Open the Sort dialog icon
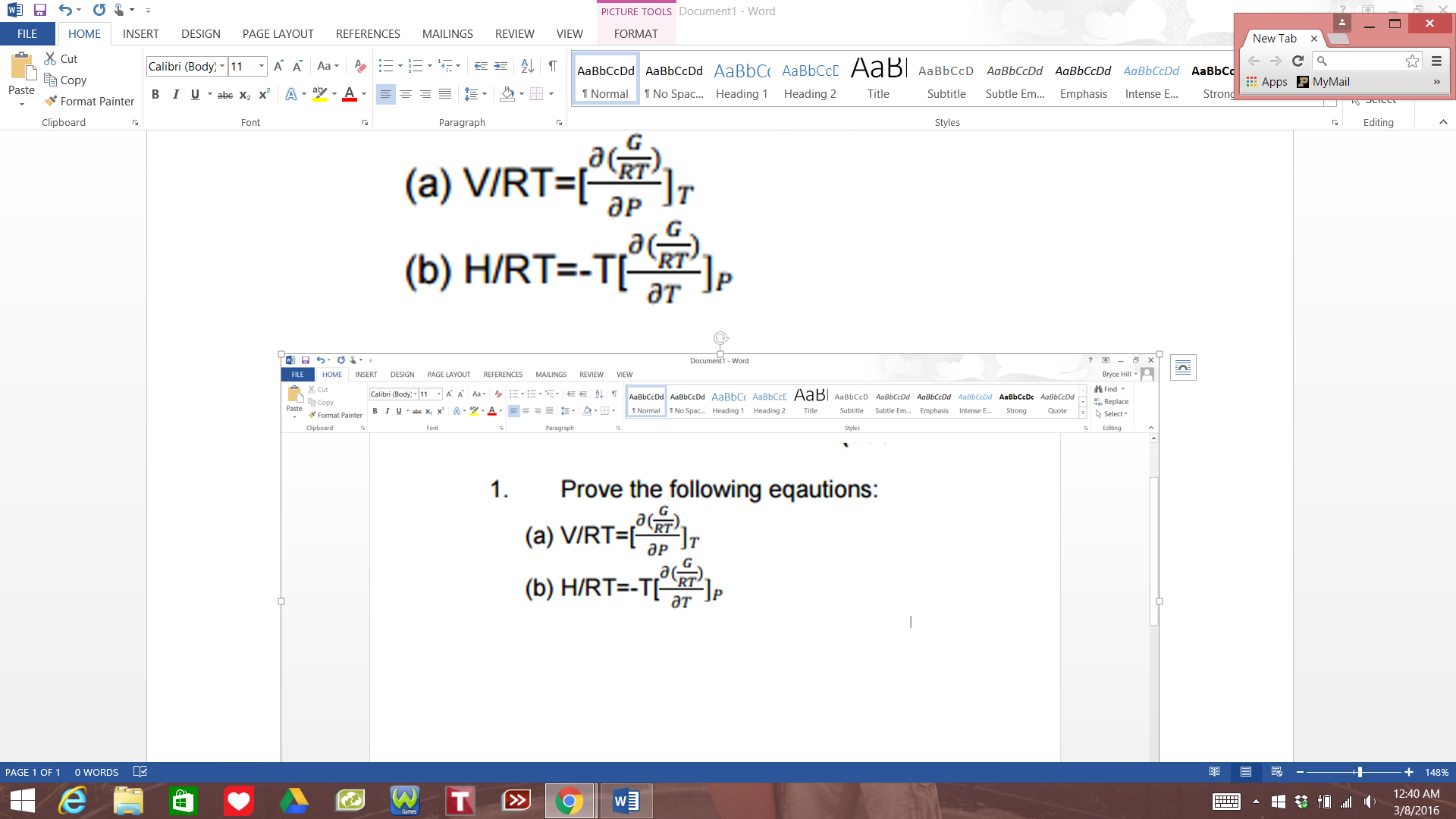 (x=527, y=67)
